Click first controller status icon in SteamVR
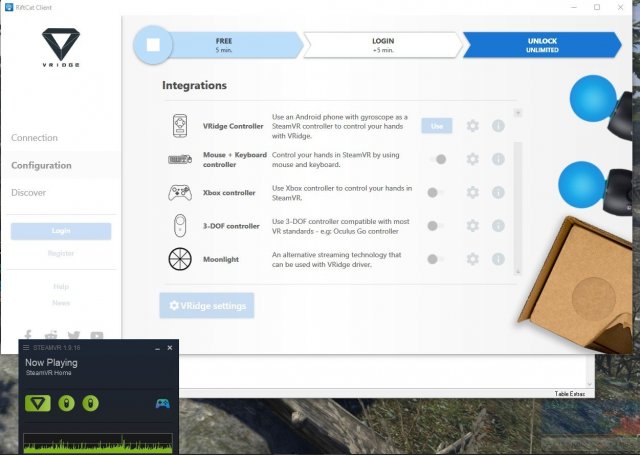 (x=67, y=403)
